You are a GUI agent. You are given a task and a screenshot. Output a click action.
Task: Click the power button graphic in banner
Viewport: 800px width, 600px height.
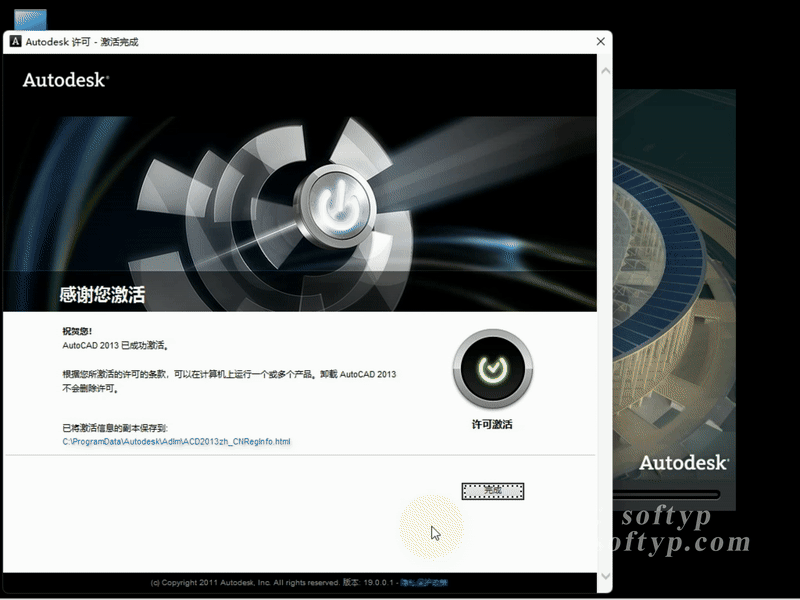(x=335, y=206)
